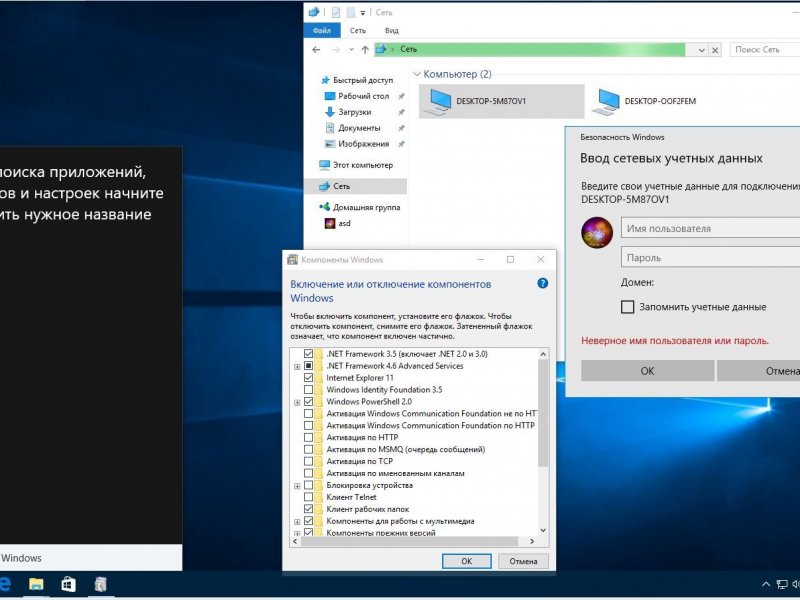
Task: Collapse the Компьютер (2) group
Action: 417,74
